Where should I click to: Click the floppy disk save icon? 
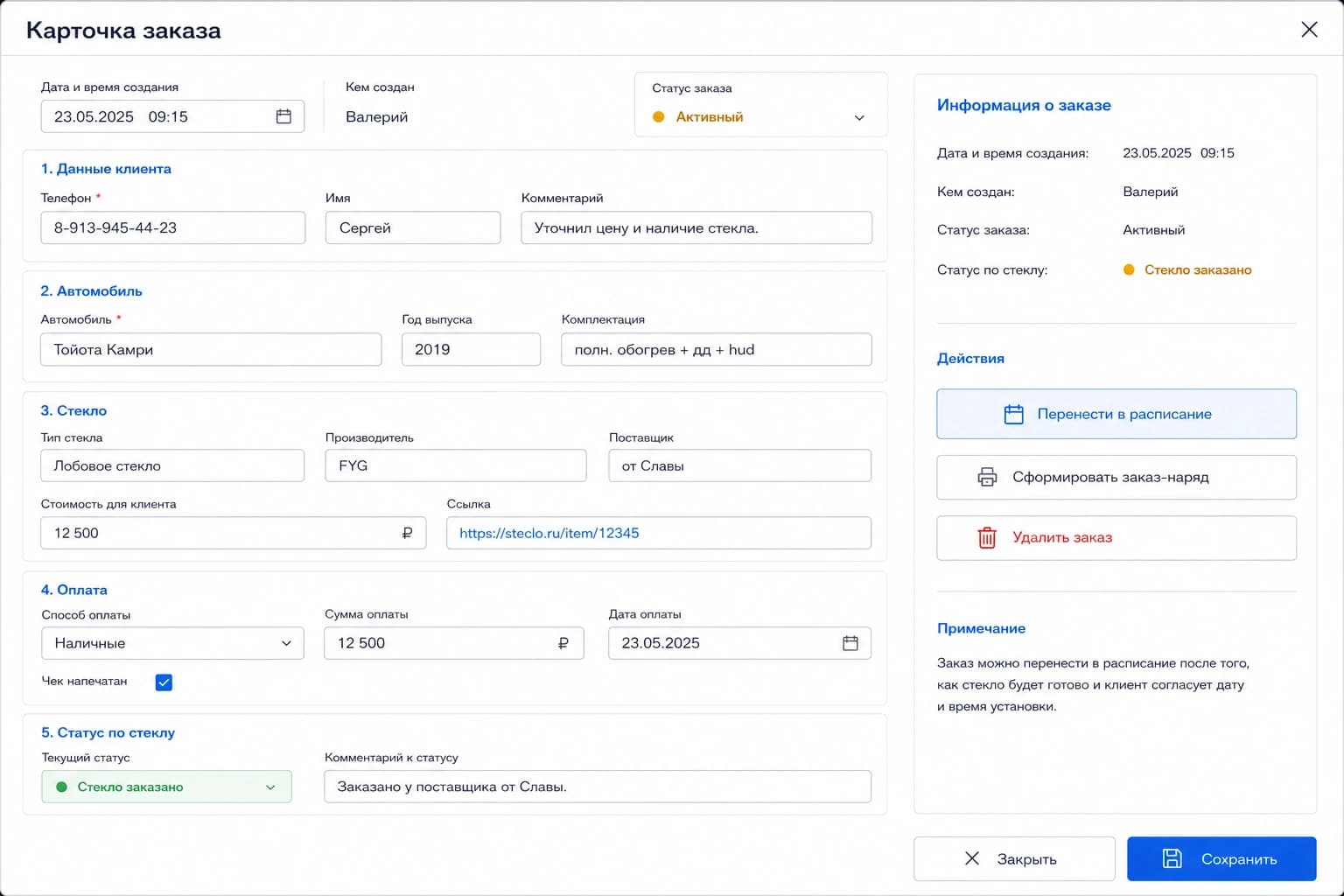(1172, 858)
